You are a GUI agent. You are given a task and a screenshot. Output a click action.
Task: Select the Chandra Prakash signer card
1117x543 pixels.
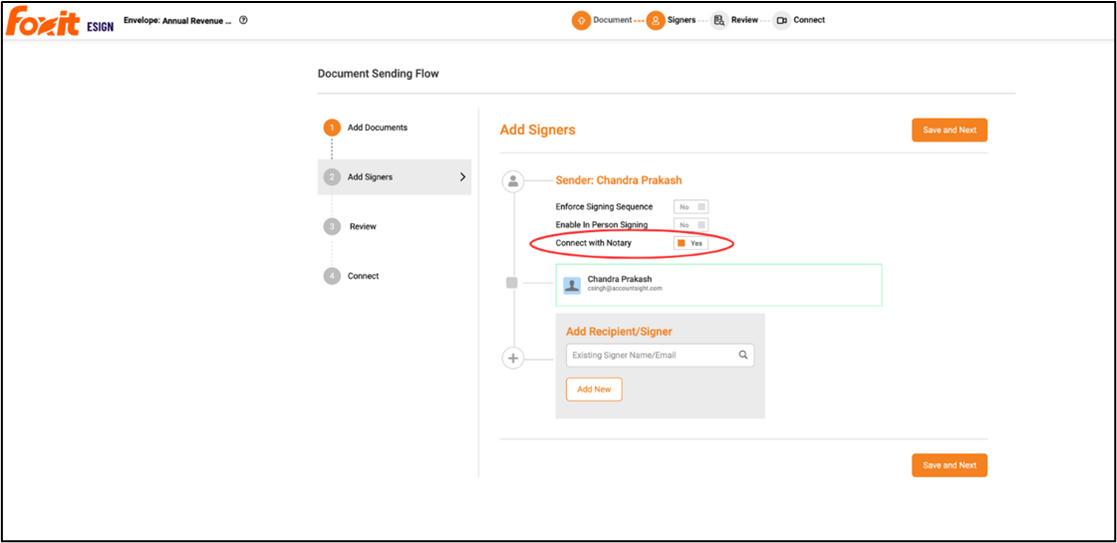tap(719, 285)
